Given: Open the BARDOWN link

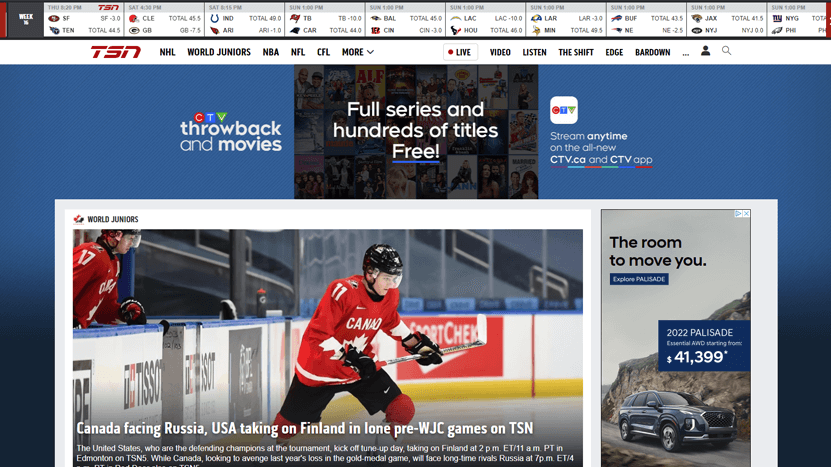Looking at the screenshot, I should click(x=652, y=52).
